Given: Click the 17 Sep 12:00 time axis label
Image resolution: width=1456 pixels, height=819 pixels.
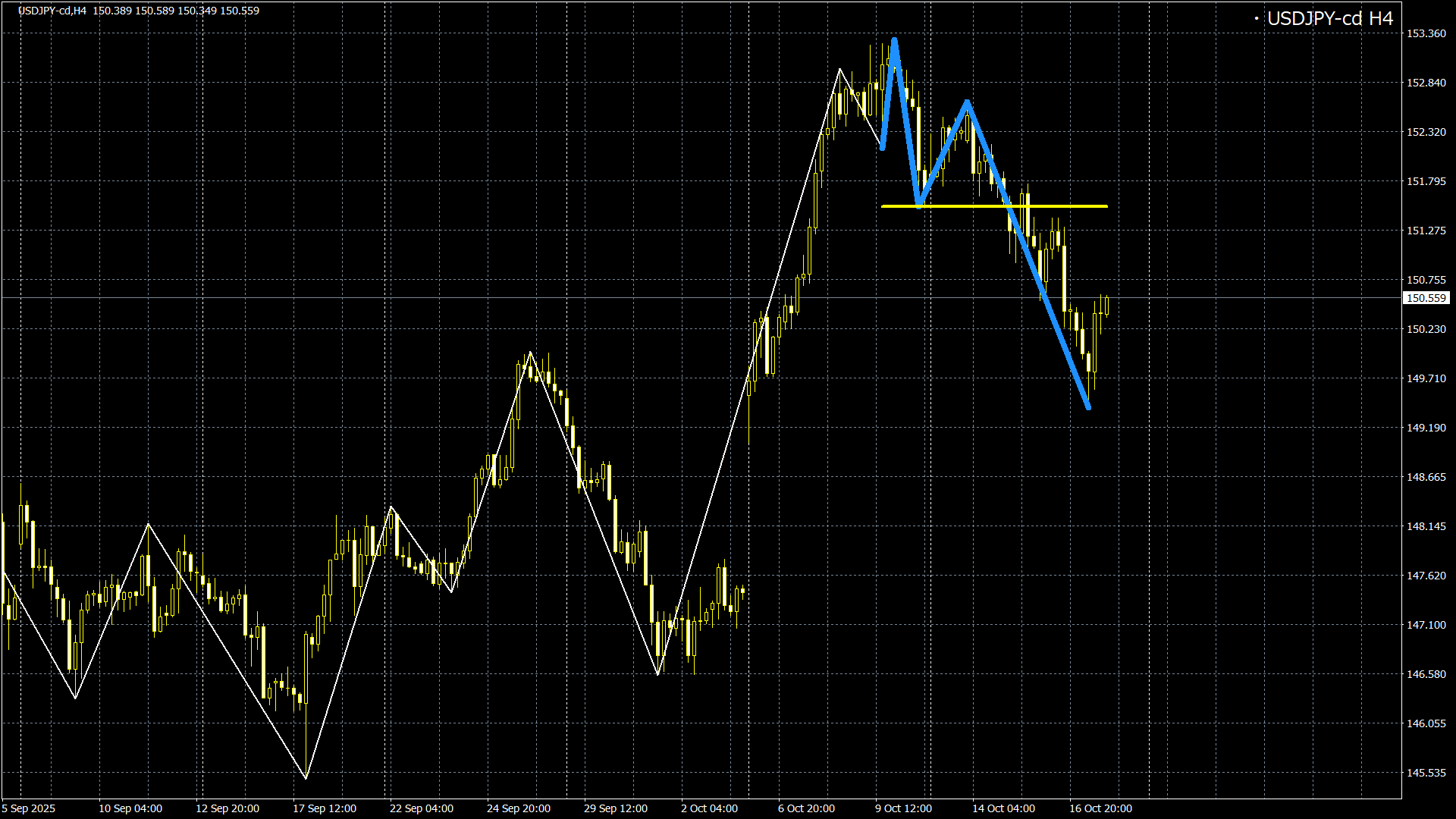Looking at the screenshot, I should pos(325,808).
